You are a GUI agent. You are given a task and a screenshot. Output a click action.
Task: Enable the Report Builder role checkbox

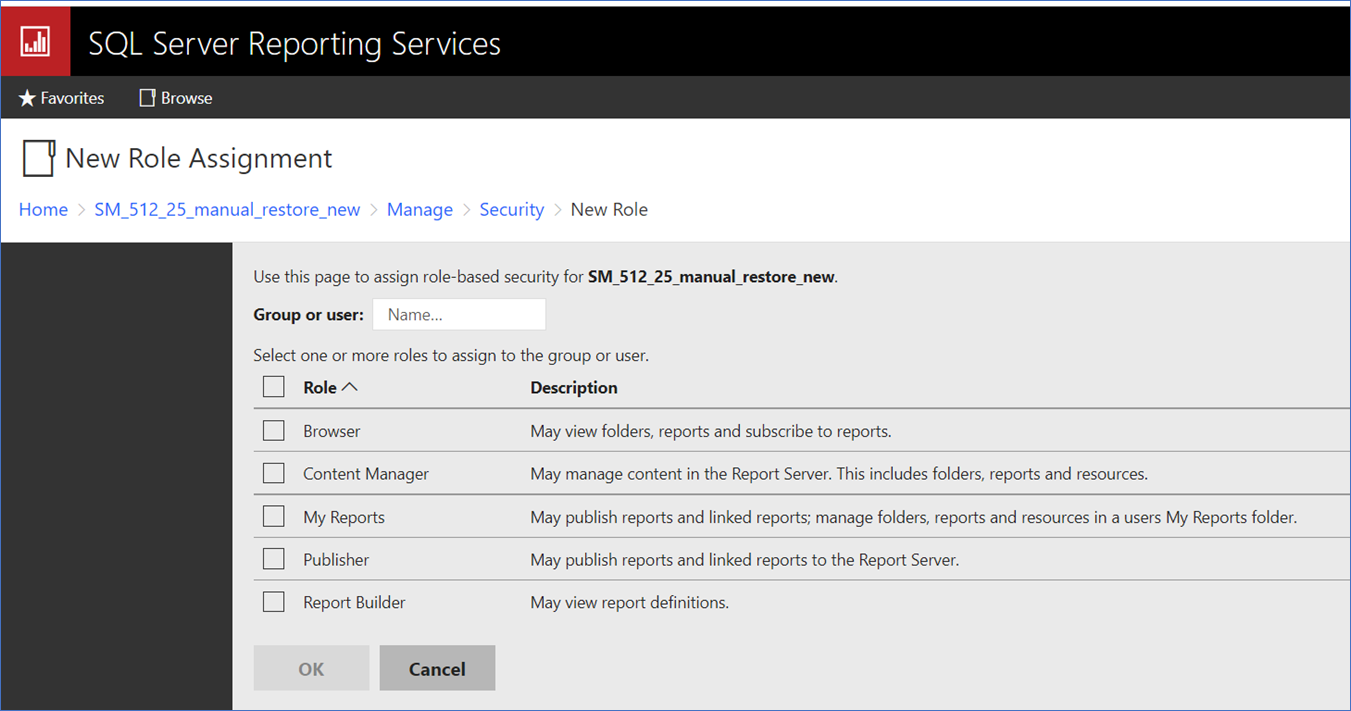tap(273, 602)
